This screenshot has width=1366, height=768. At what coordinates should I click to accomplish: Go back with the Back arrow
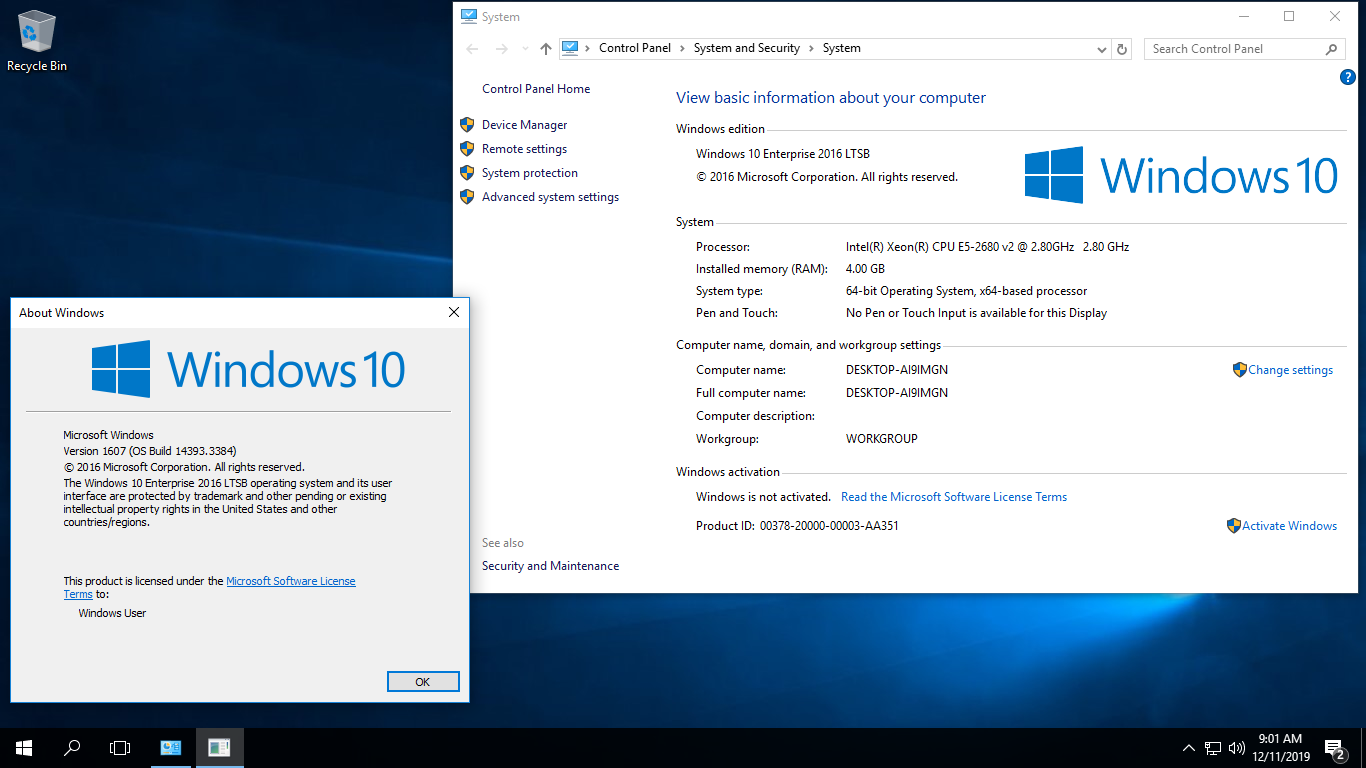473,49
